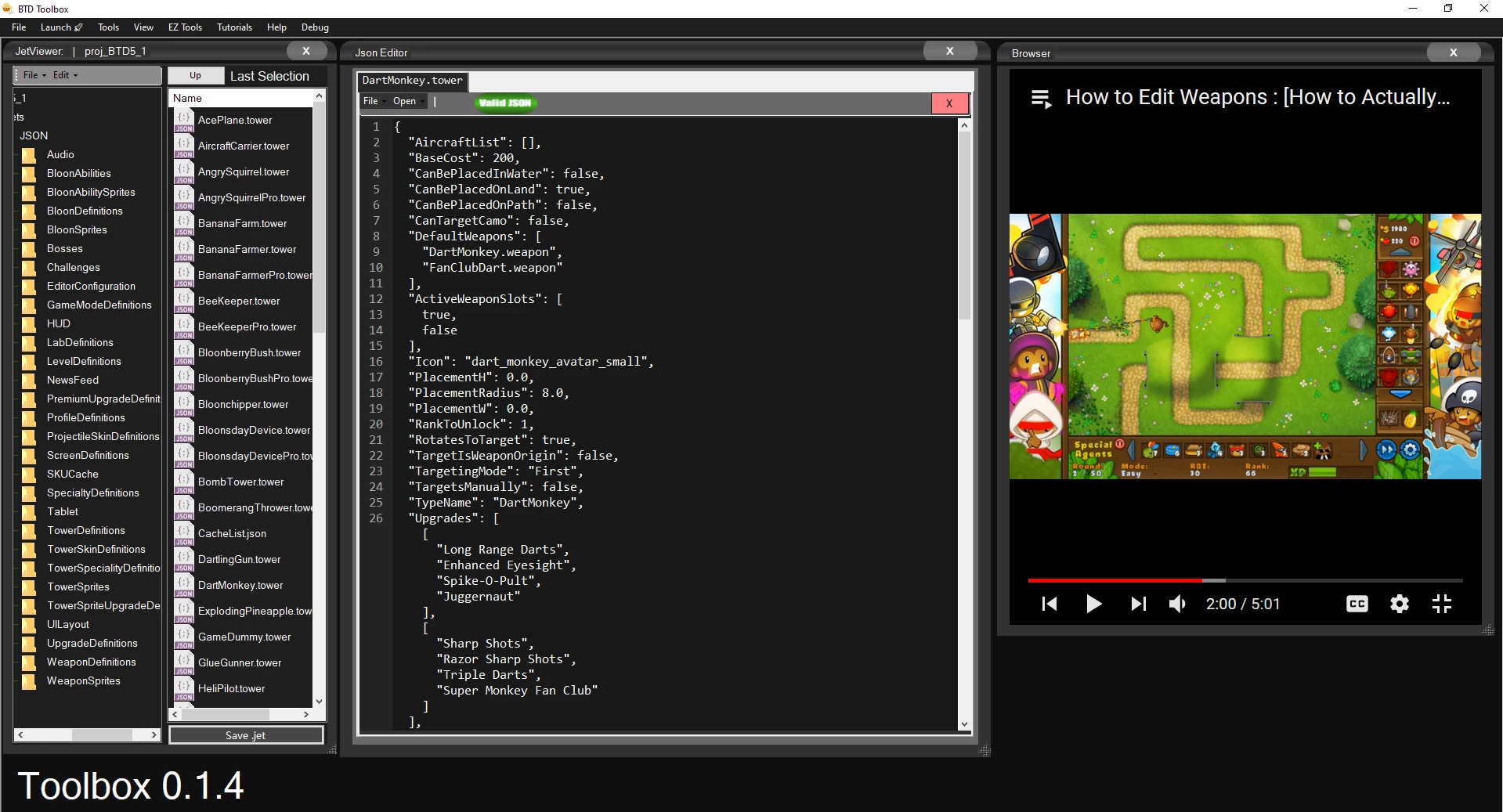Select the AcePlane.tower JSON file icon
Image resolution: width=1503 pixels, height=812 pixels.
point(184,120)
